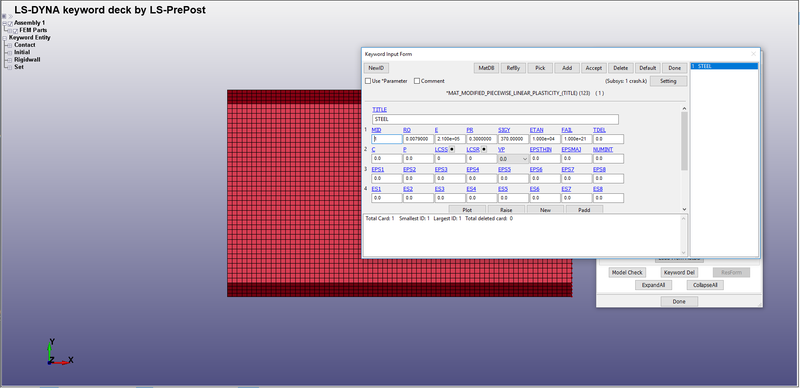Click the square icon above Assembly 1
Image resolution: width=800 pixels, height=388 pixels.
(x=4, y=16)
